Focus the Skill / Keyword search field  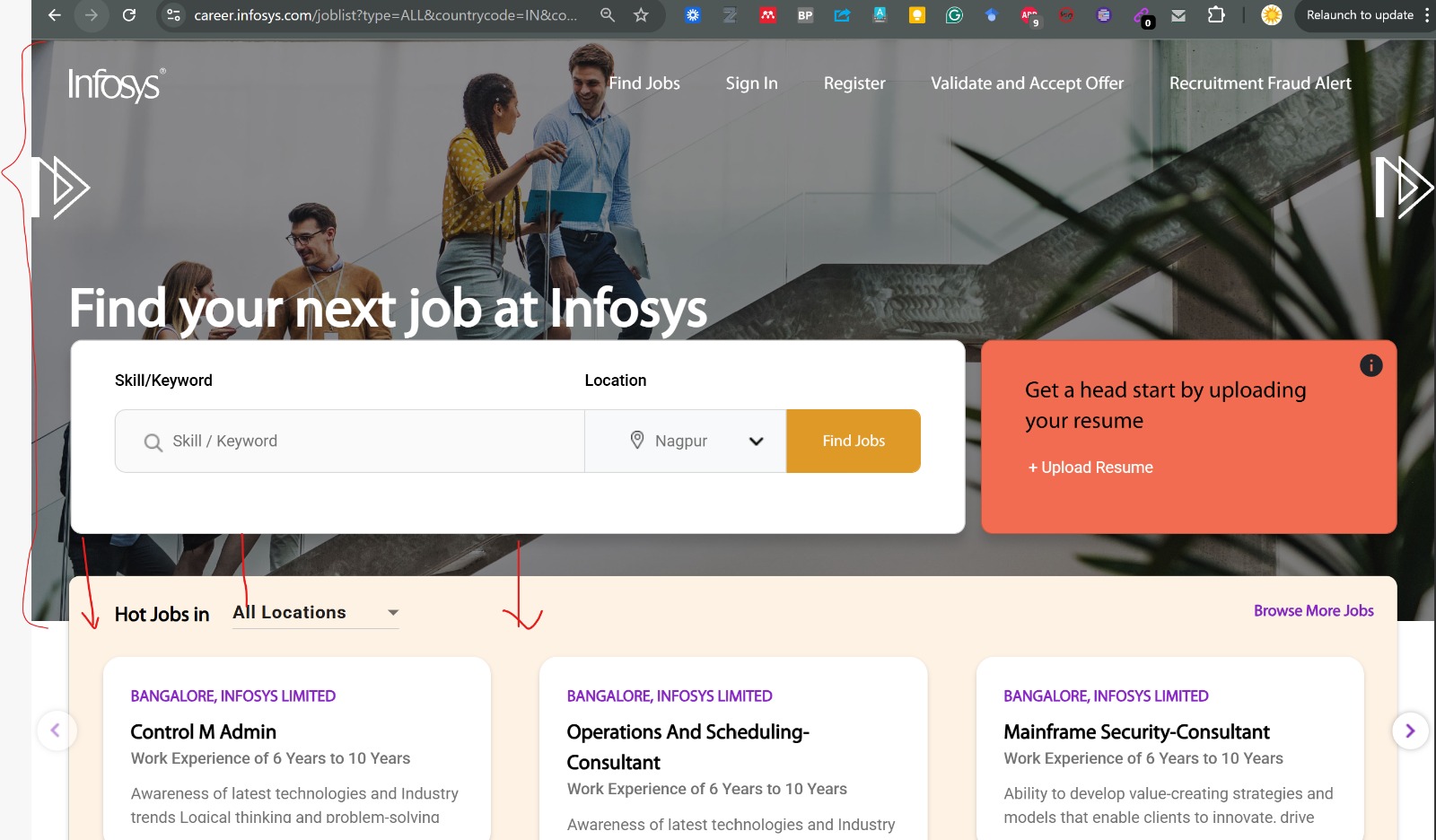tap(350, 441)
